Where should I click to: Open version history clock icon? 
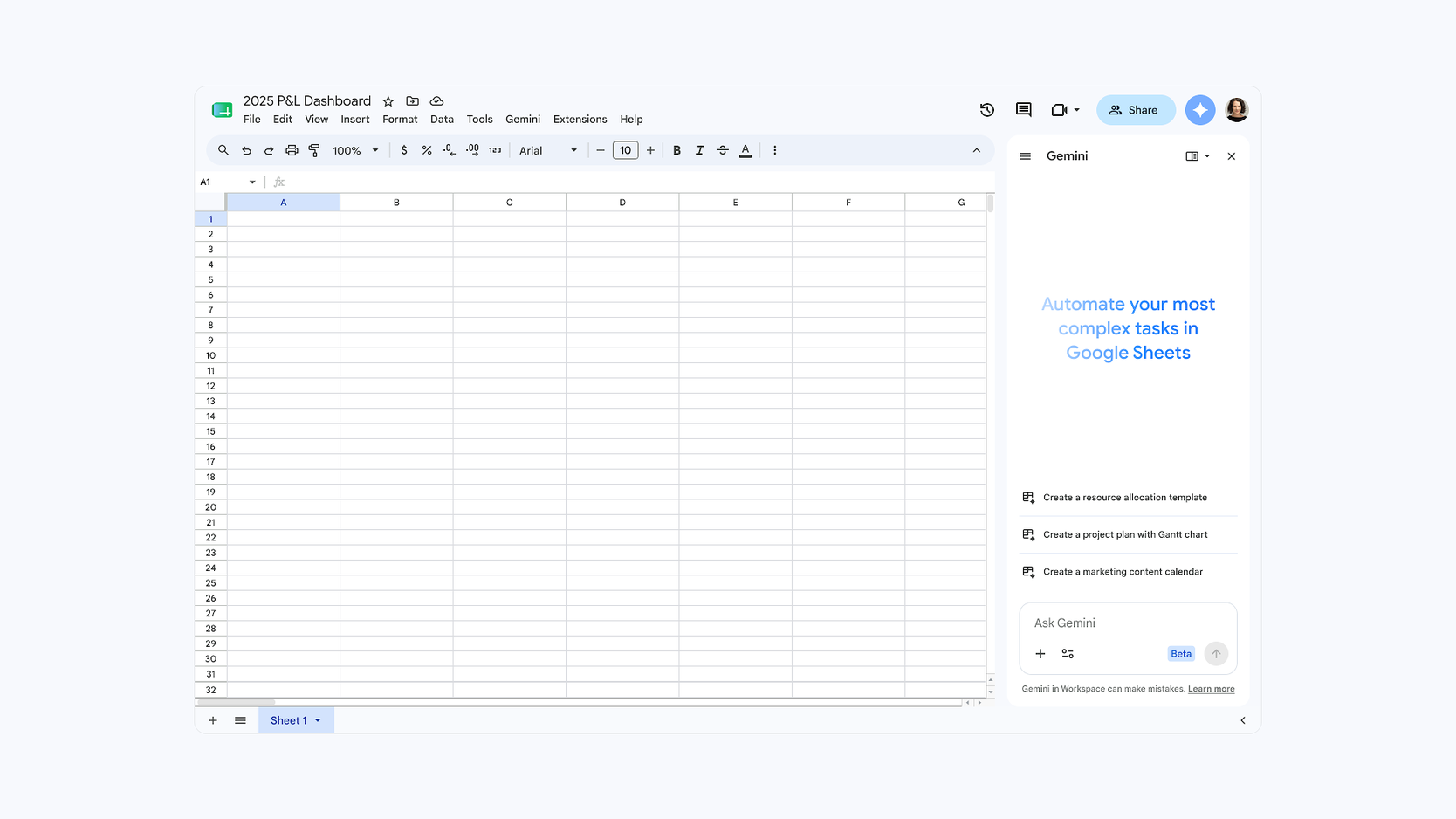(x=987, y=110)
